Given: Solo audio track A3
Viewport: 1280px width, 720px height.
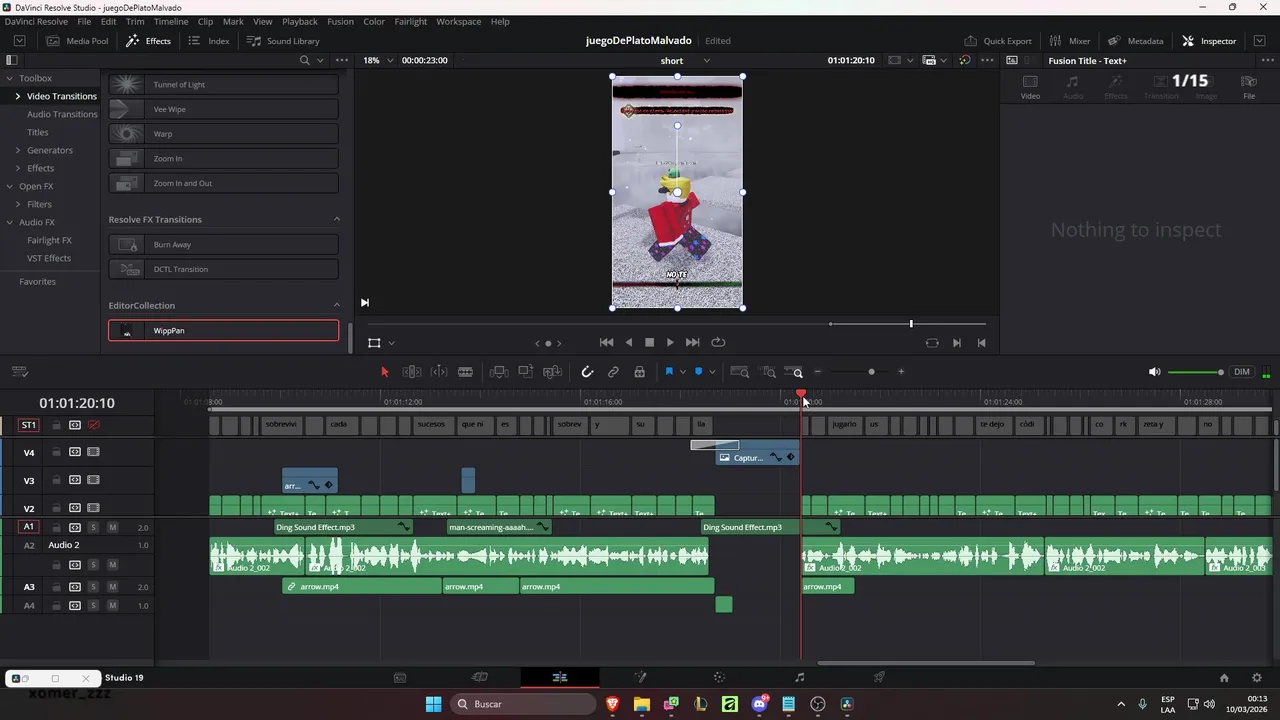Looking at the screenshot, I should 93,587.
